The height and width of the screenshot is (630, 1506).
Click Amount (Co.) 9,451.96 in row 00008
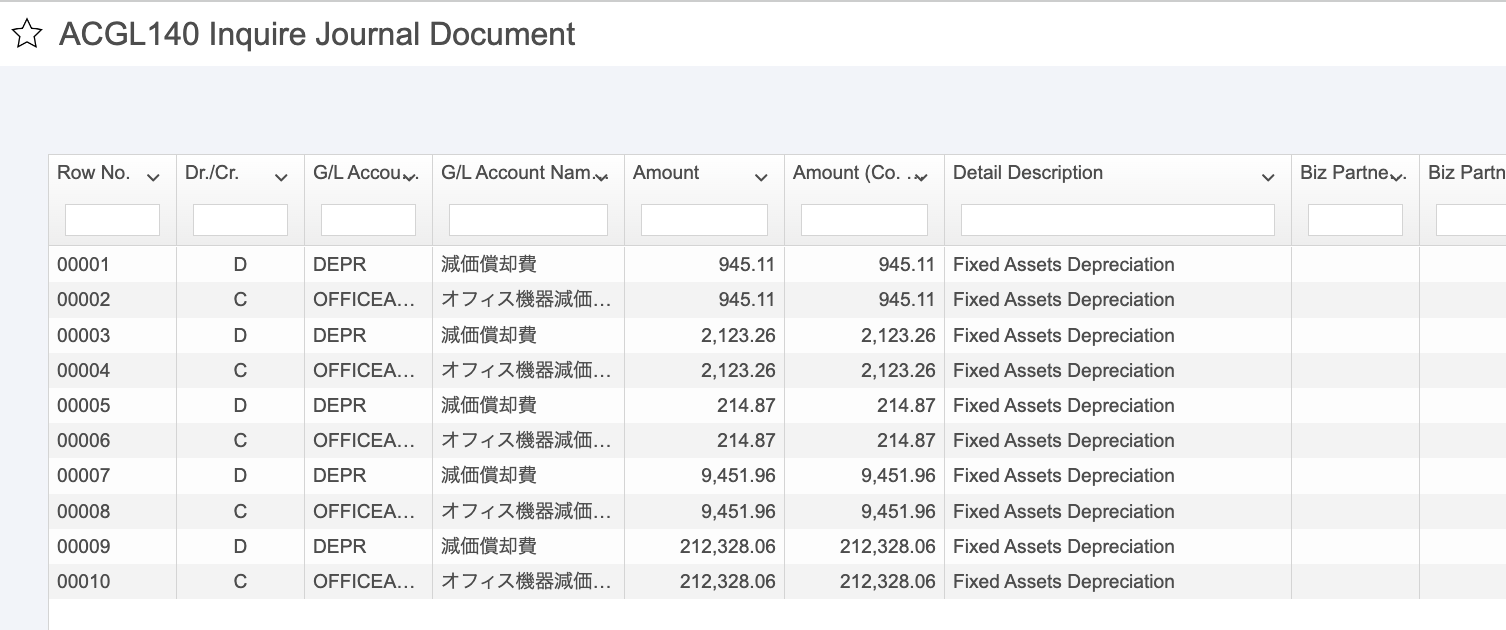(x=899, y=511)
